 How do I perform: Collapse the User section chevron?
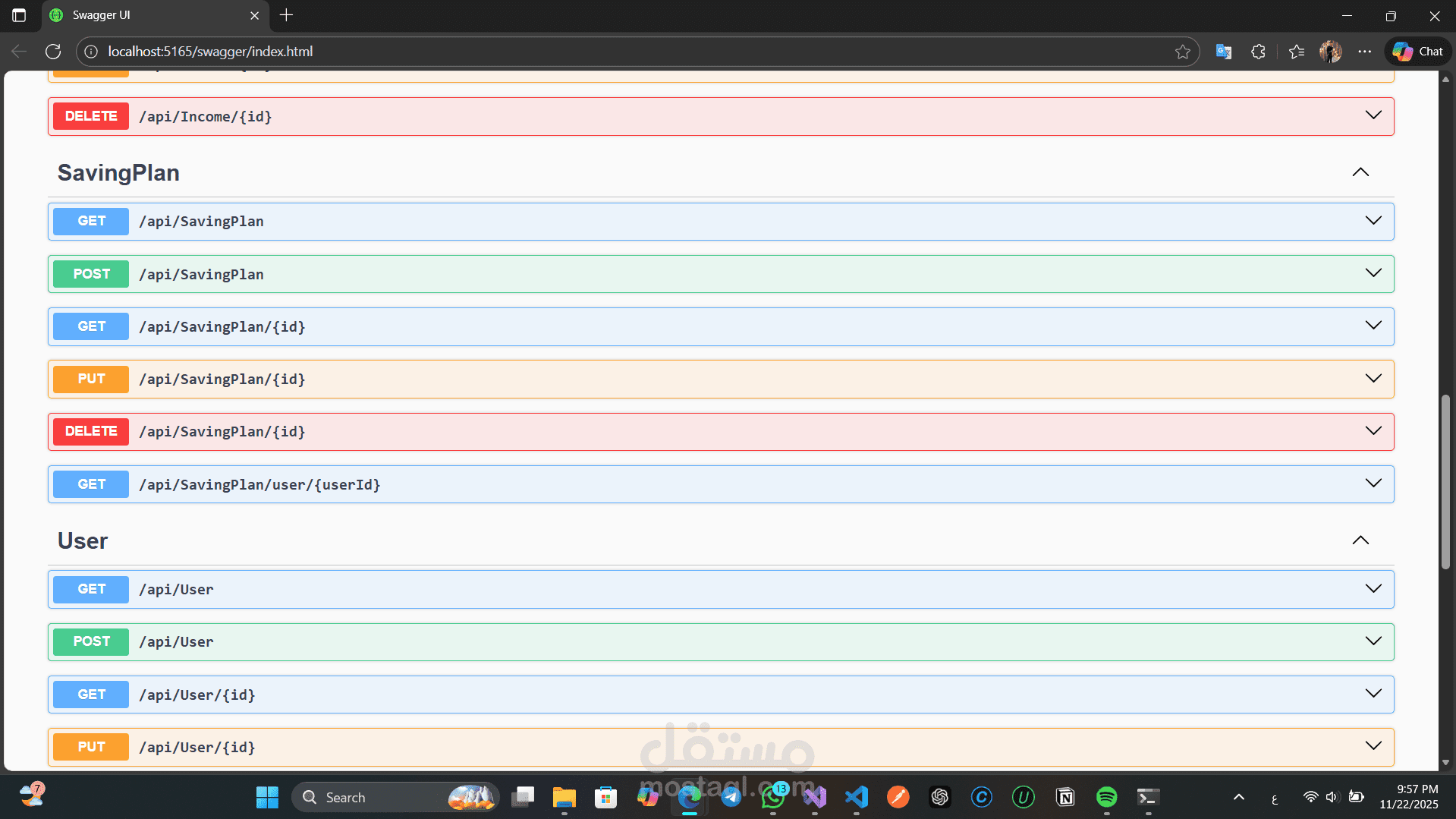click(1360, 540)
